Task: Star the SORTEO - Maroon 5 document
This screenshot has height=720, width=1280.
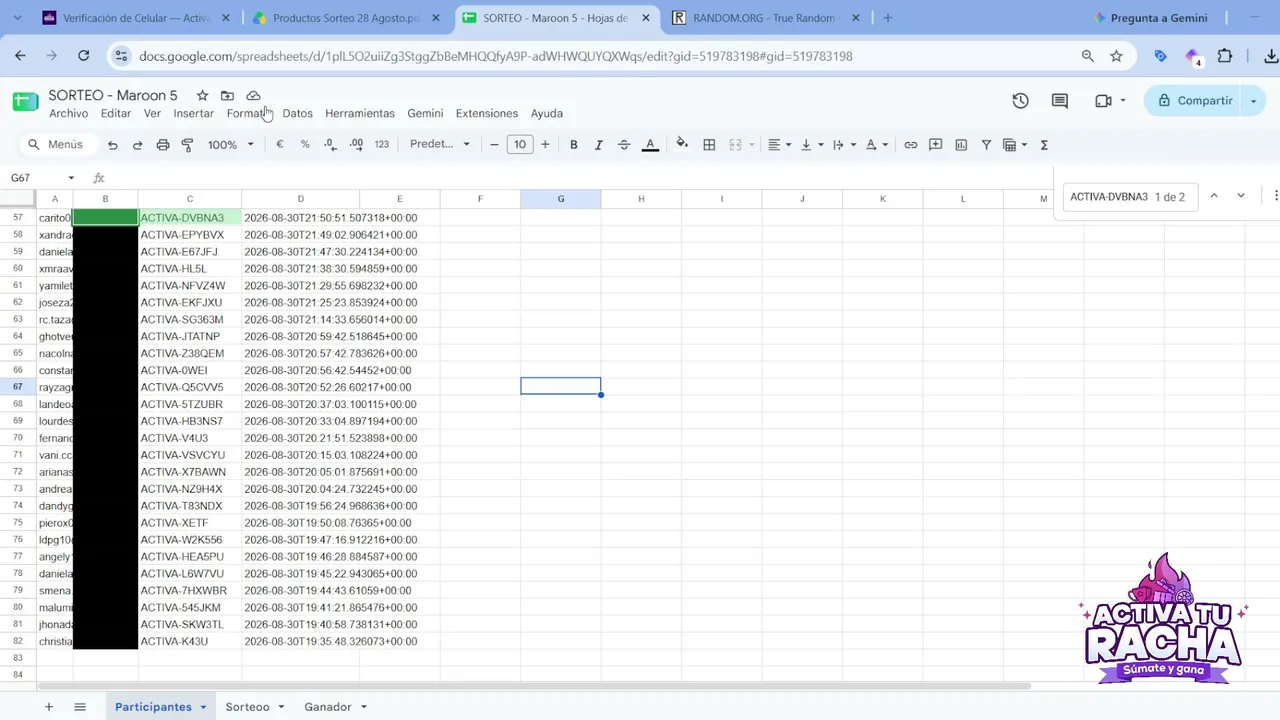Action: click(202, 96)
